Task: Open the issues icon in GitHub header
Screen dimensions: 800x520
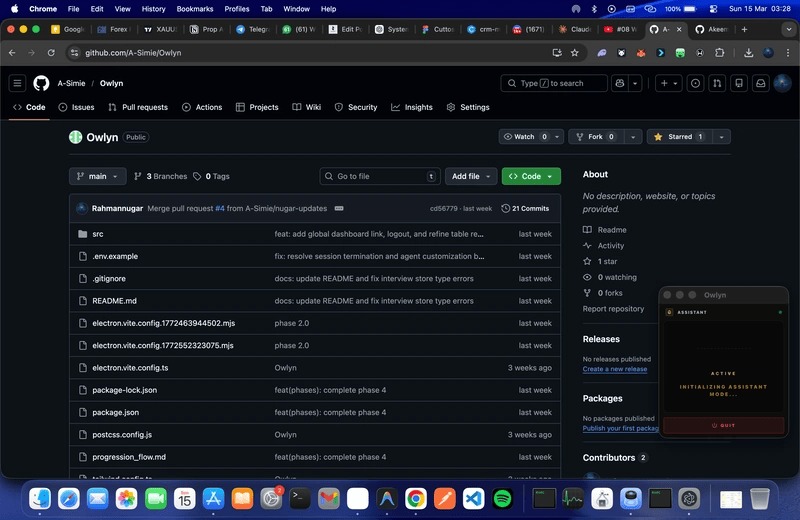Action: click(x=695, y=83)
